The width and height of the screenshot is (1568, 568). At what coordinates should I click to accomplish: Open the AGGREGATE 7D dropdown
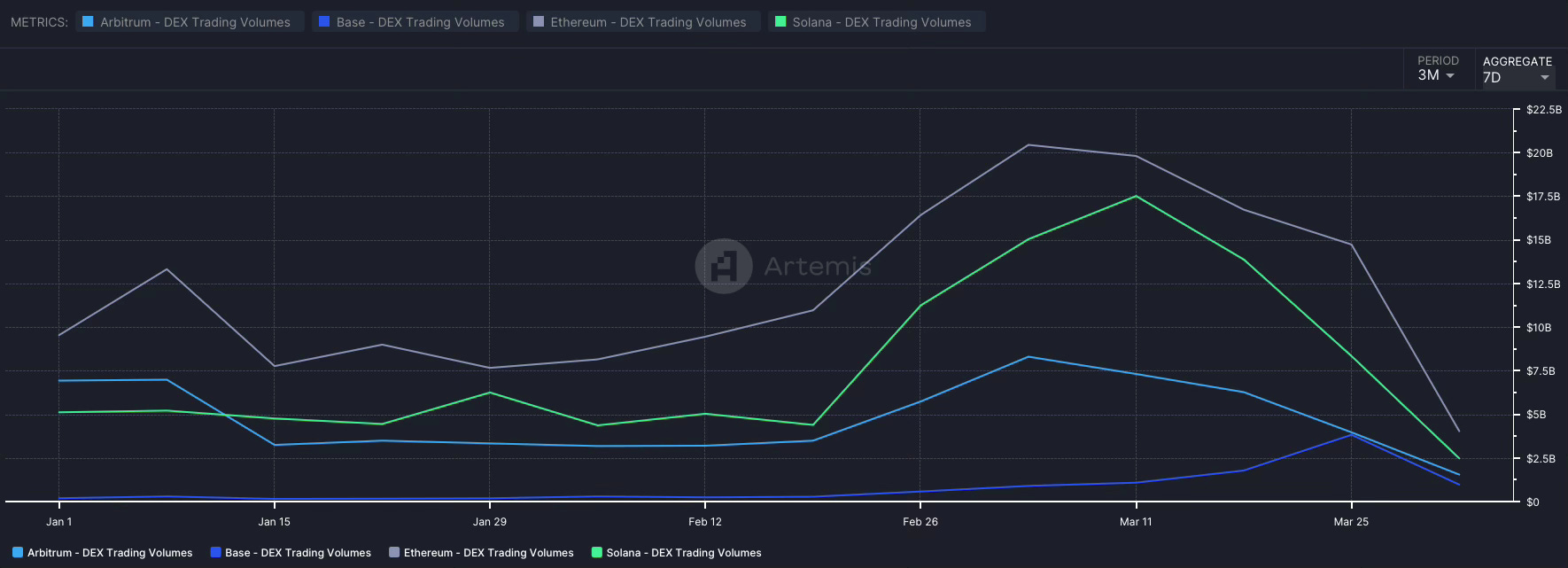coord(1518,69)
